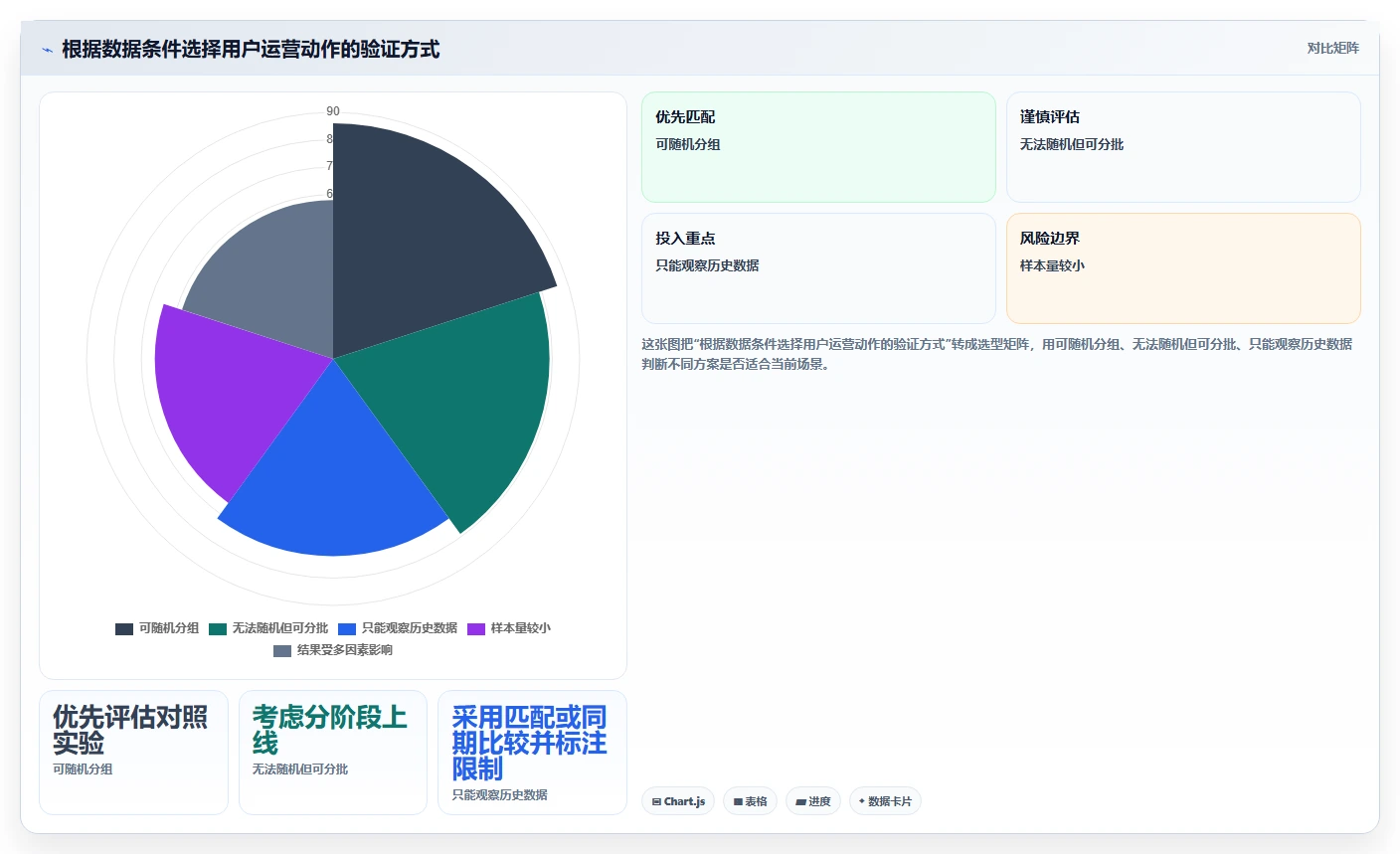1400x854 pixels.
Task: Click the page title 根据数据条件选择用户运营动作的验证方式
Action: pyautogui.click(x=251, y=50)
